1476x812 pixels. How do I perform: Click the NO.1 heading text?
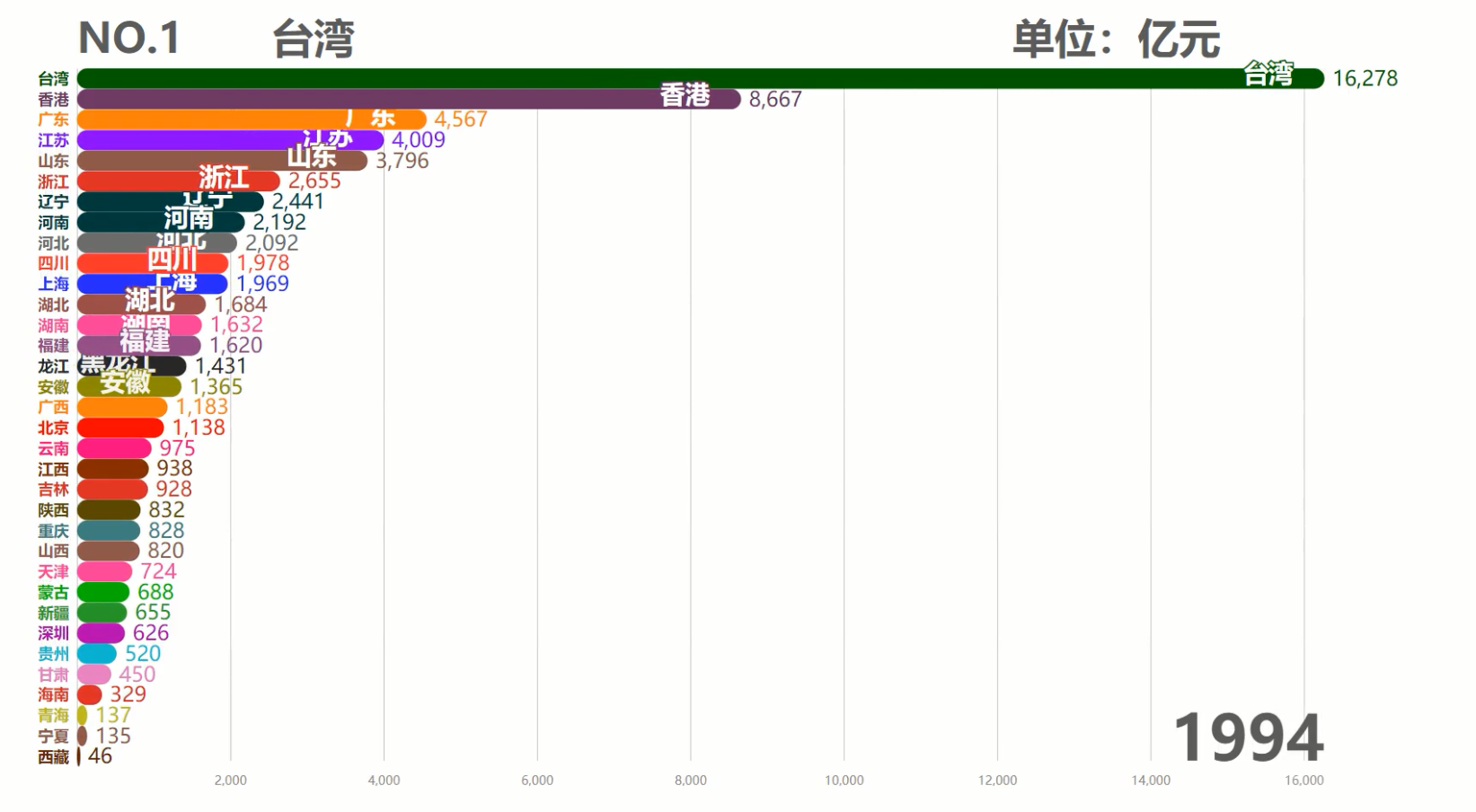click(129, 38)
